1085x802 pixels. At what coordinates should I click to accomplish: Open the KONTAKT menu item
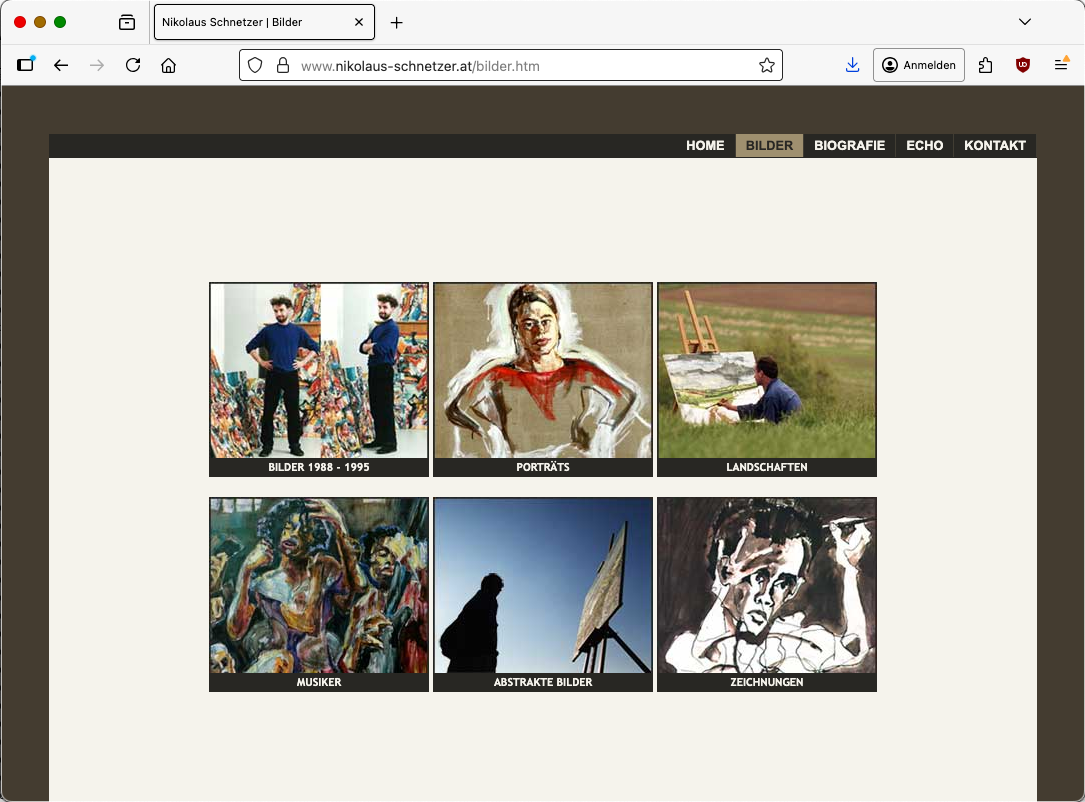pos(994,146)
